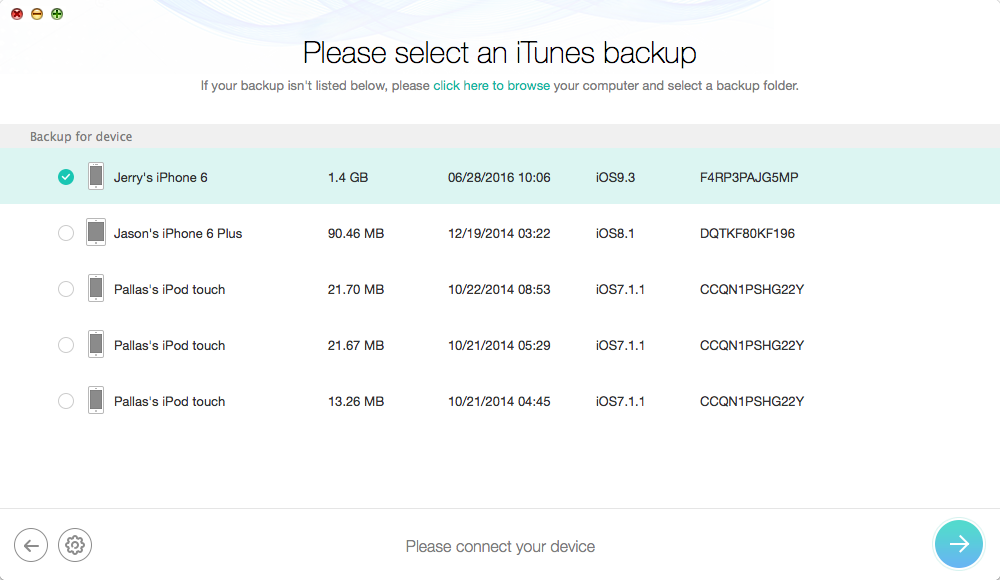Click the size value '13.26 MB'
1000x580 pixels.
(356, 402)
